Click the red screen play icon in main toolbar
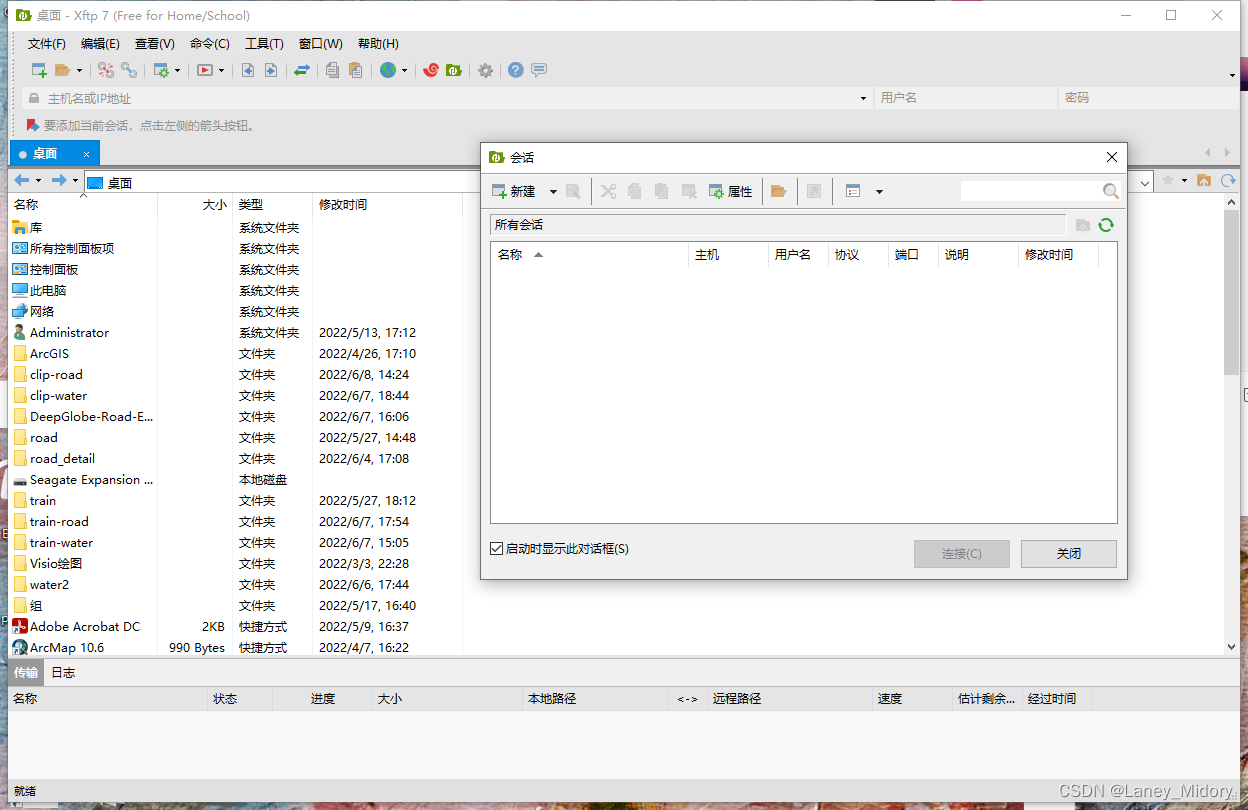The width and height of the screenshot is (1248, 810). [x=205, y=70]
